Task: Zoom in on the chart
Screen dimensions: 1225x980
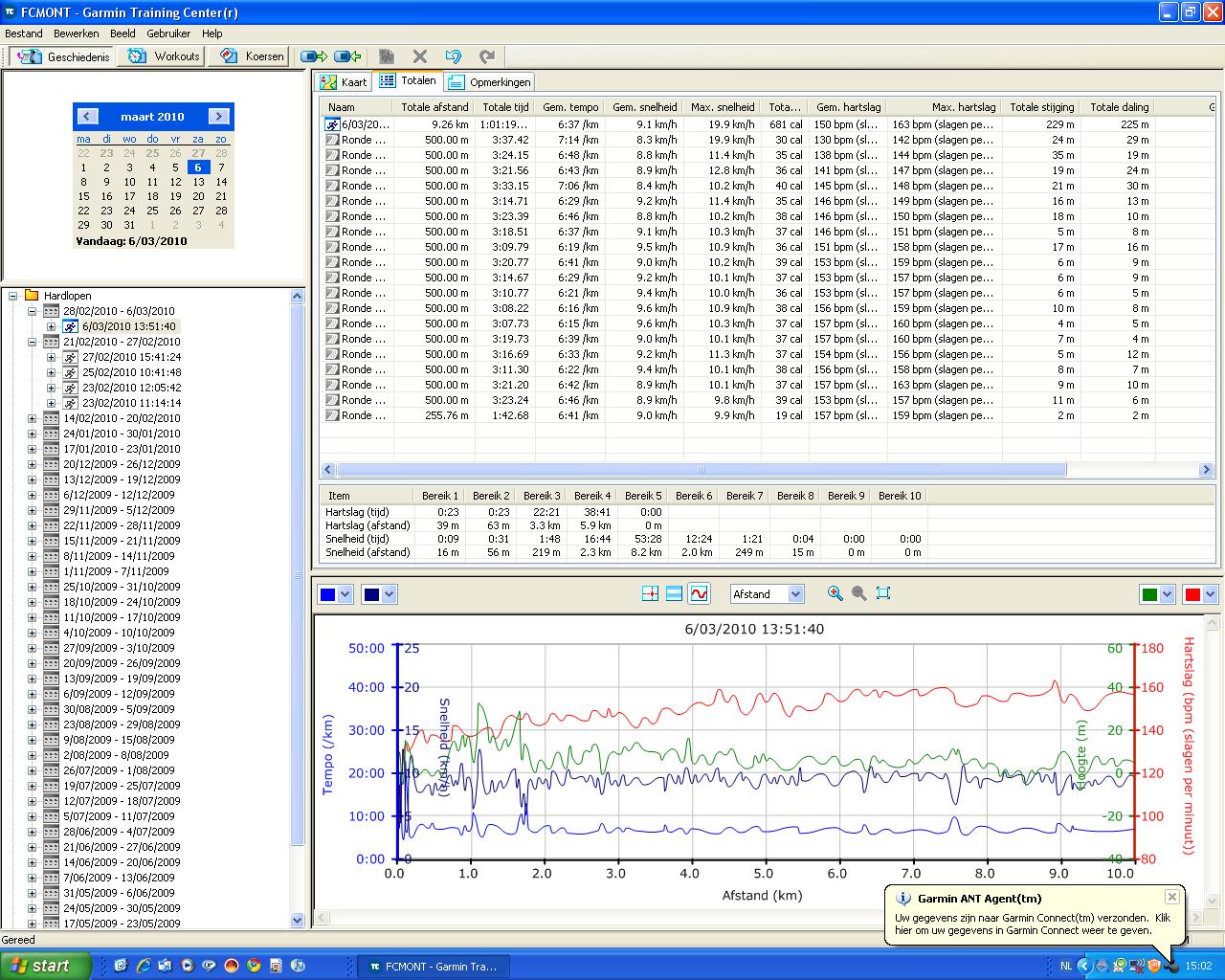Action: [x=835, y=593]
